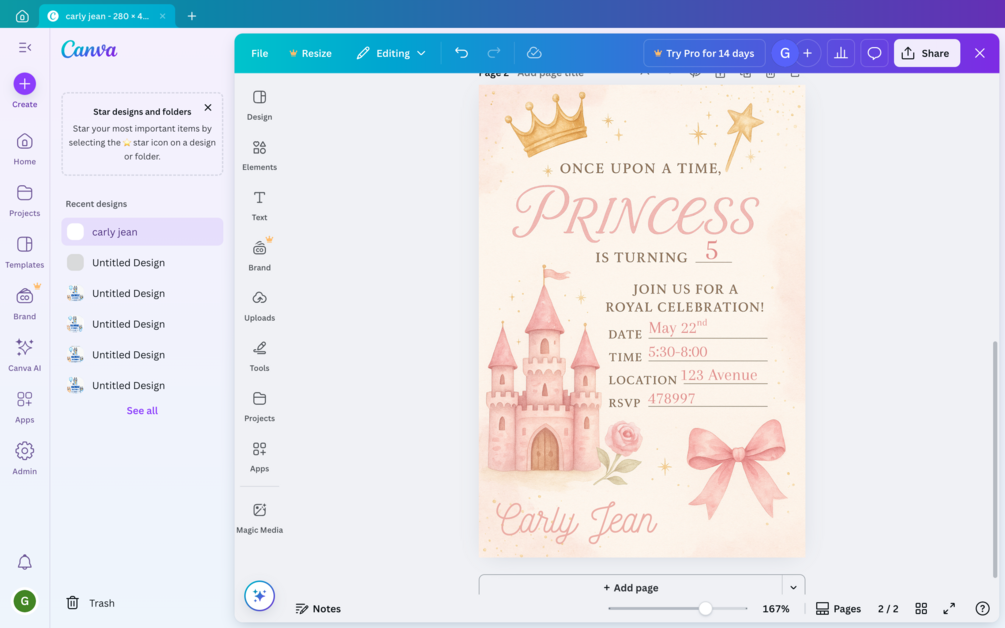Open Templates in the far-left sidebar
This screenshot has height=628, width=1005.
click(24, 252)
